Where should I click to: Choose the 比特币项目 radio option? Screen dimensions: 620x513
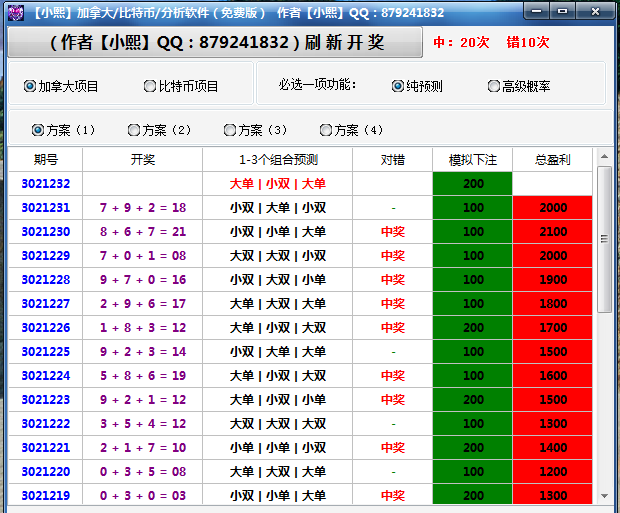pos(150,86)
